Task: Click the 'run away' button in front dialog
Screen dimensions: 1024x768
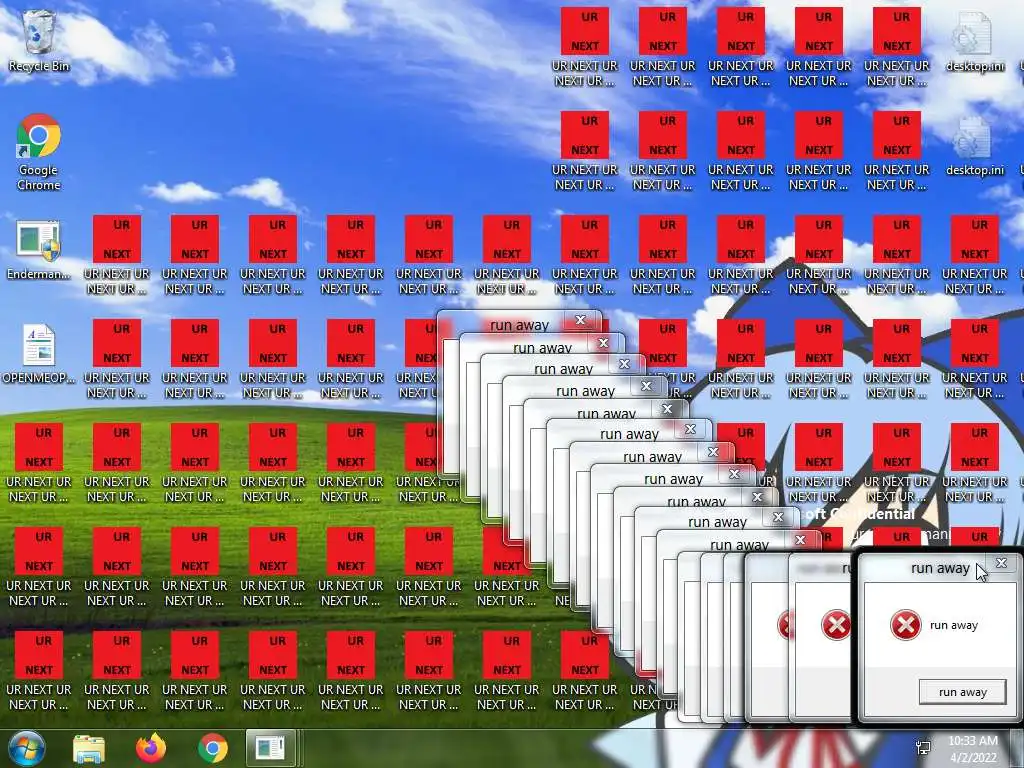Action: point(962,692)
